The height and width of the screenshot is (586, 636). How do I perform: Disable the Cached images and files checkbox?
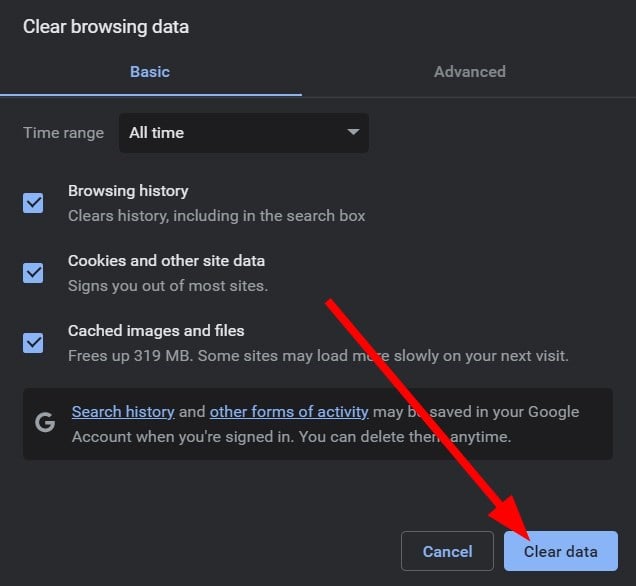point(34,343)
